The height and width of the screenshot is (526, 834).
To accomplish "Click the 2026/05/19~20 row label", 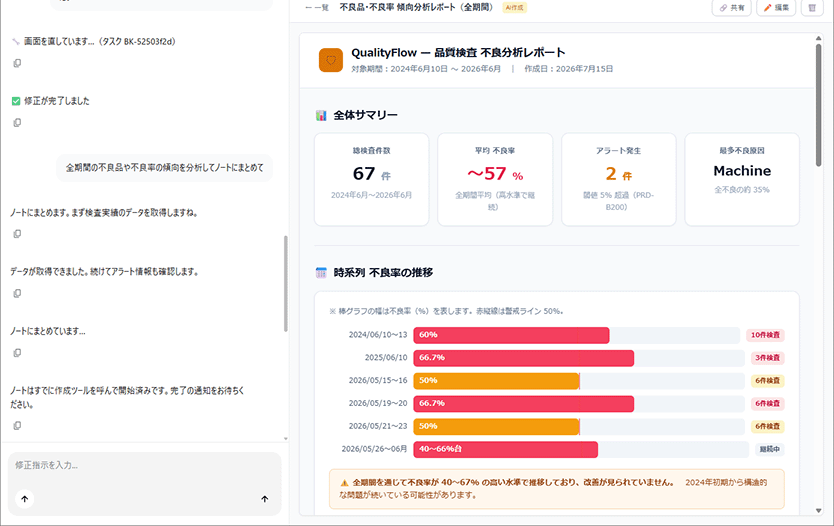I will click(378, 404).
